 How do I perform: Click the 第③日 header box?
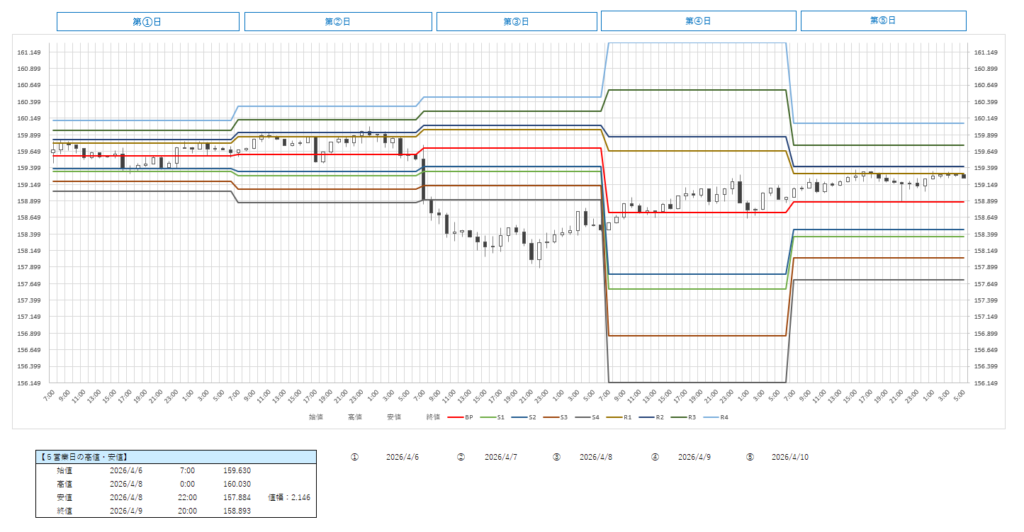coord(516,21)
